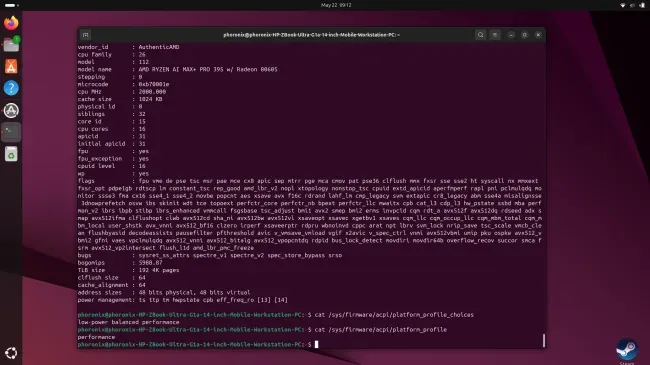Open Activities workspace indicator in top bar
Screen dimensions: 650x365
11,5
